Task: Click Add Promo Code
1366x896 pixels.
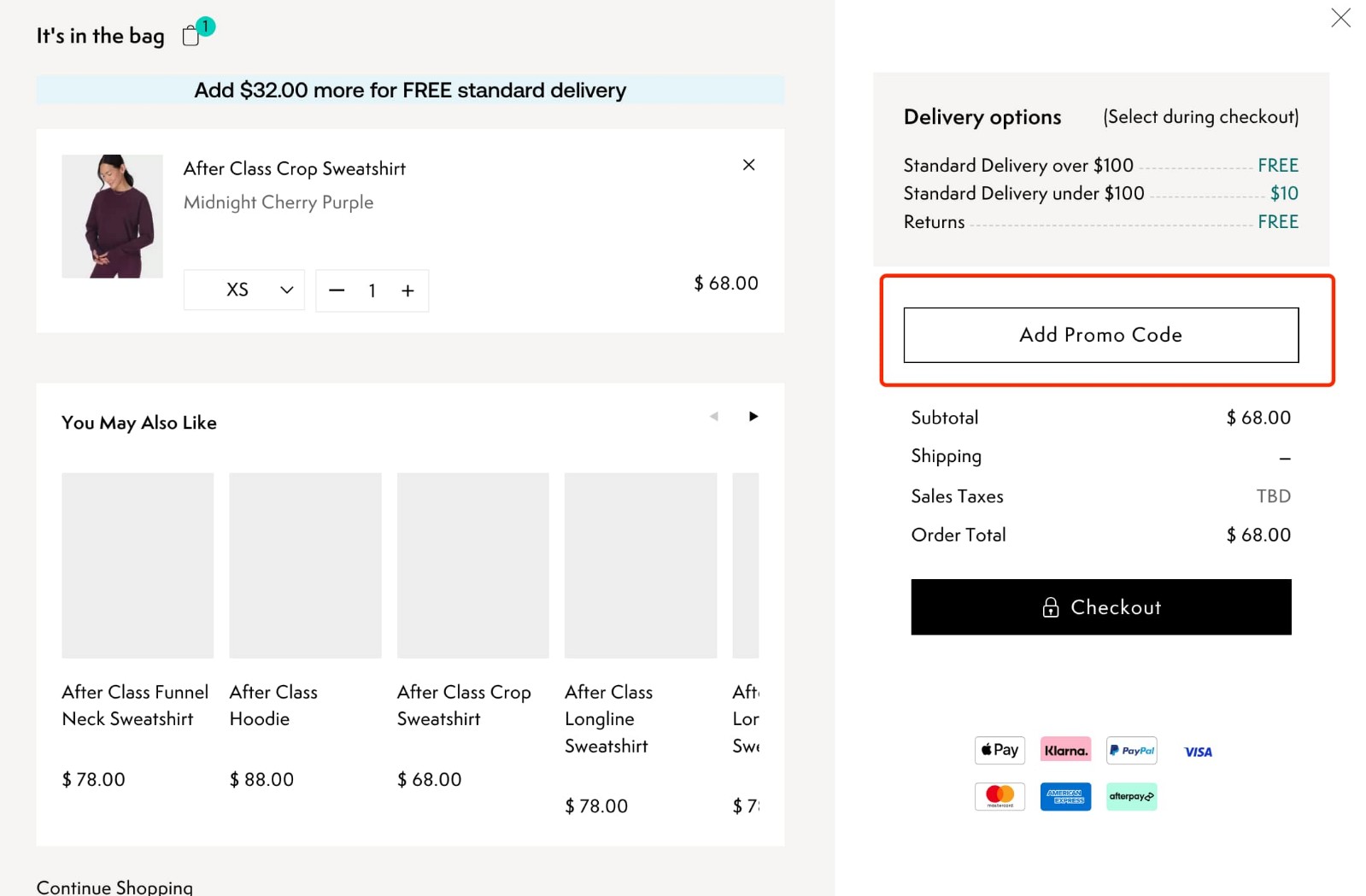Action: (1099, 335)
